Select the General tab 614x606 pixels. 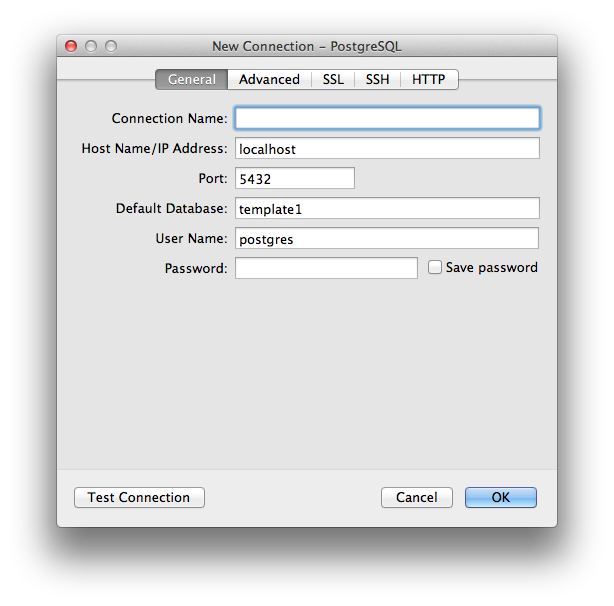coord(191,79)
